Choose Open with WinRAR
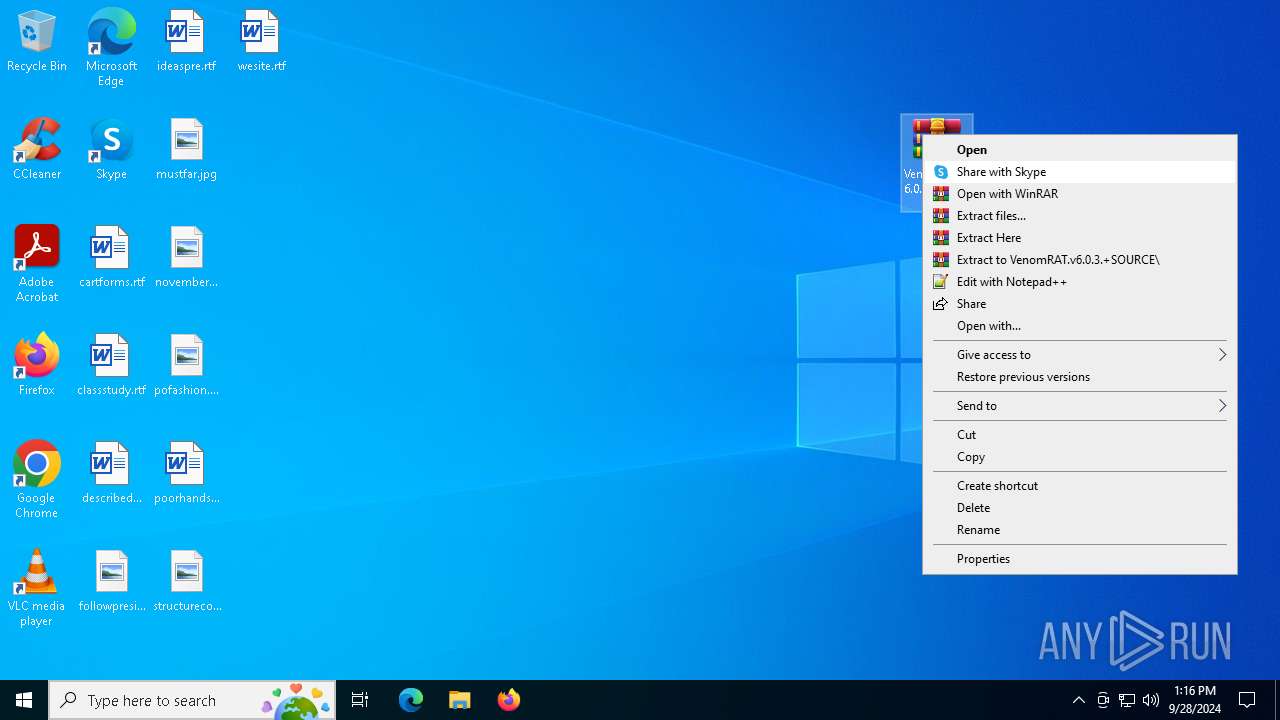This screenshot has width=1280, height=720. coord(1080,194)
